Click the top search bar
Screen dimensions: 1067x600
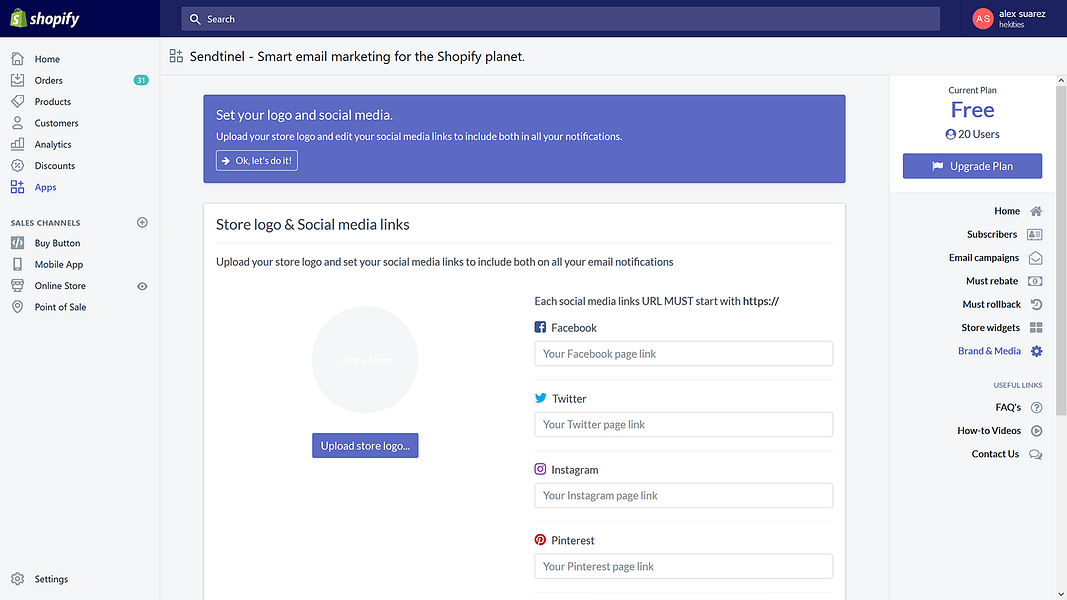(560, 19)
